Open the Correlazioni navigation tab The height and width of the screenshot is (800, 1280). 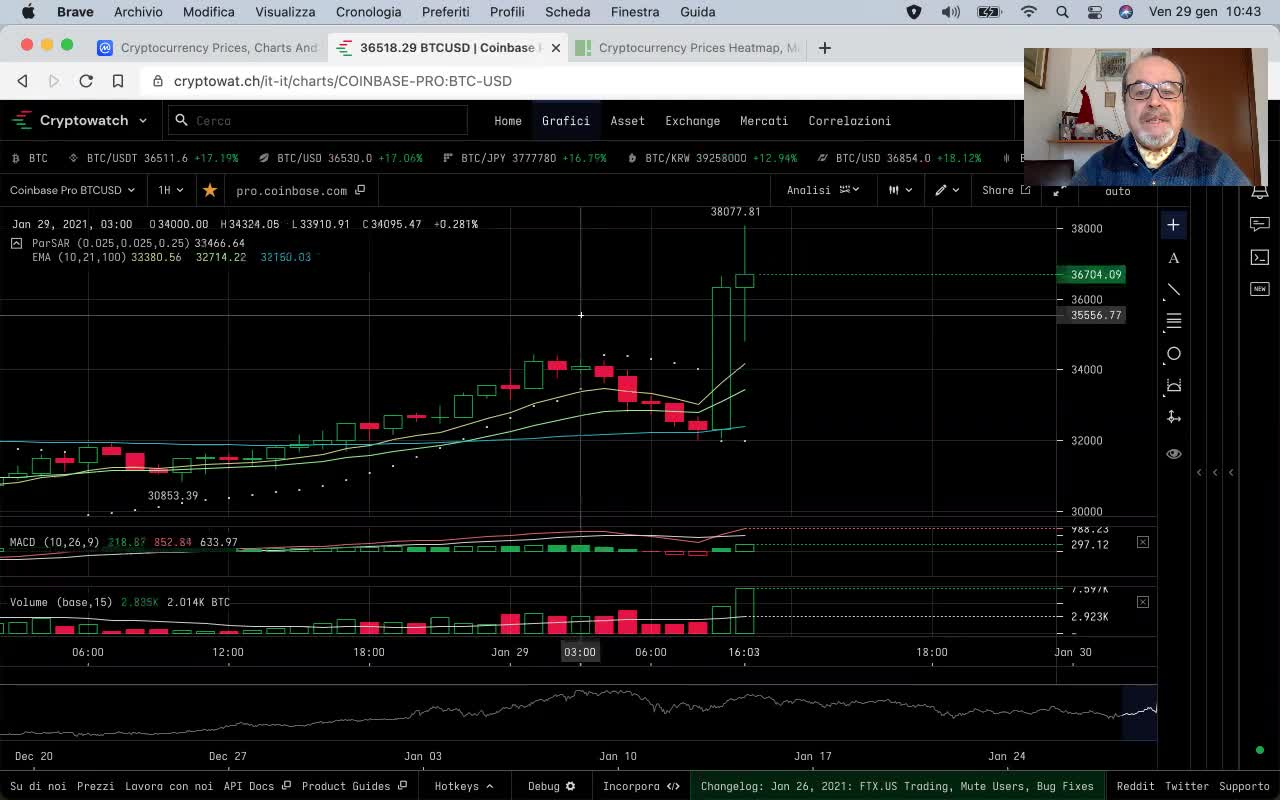coord(849,121)
